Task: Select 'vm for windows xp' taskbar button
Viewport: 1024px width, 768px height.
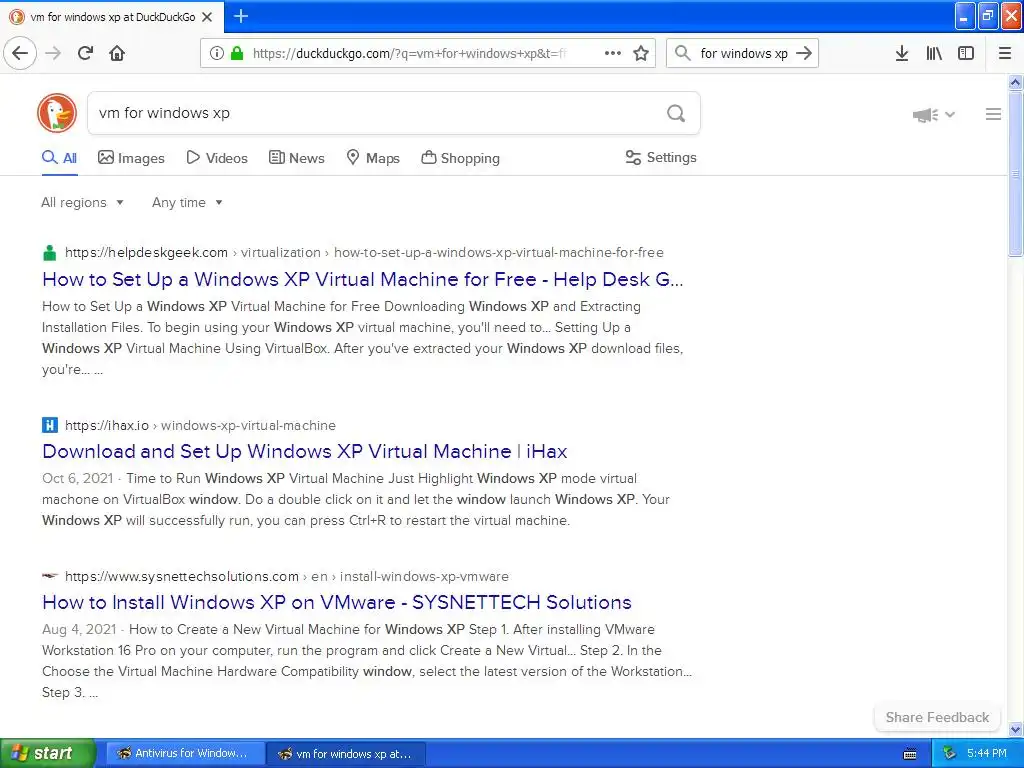Action: (347, 754)
